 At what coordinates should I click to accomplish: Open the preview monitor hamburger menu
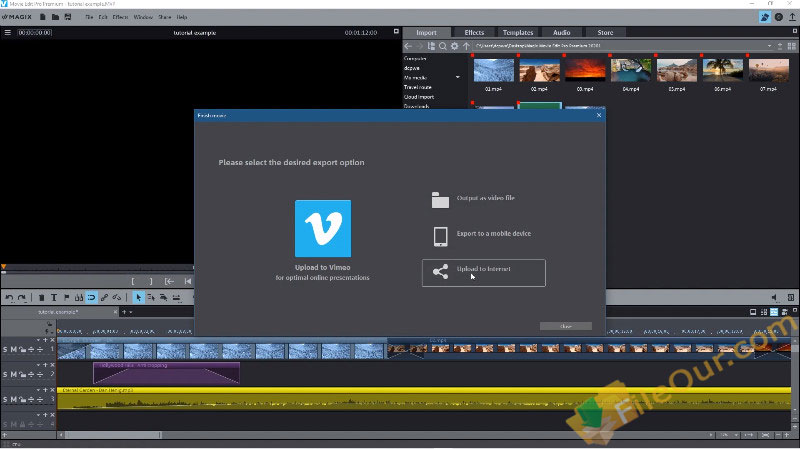pyautogui.click(x=8, y=32)
